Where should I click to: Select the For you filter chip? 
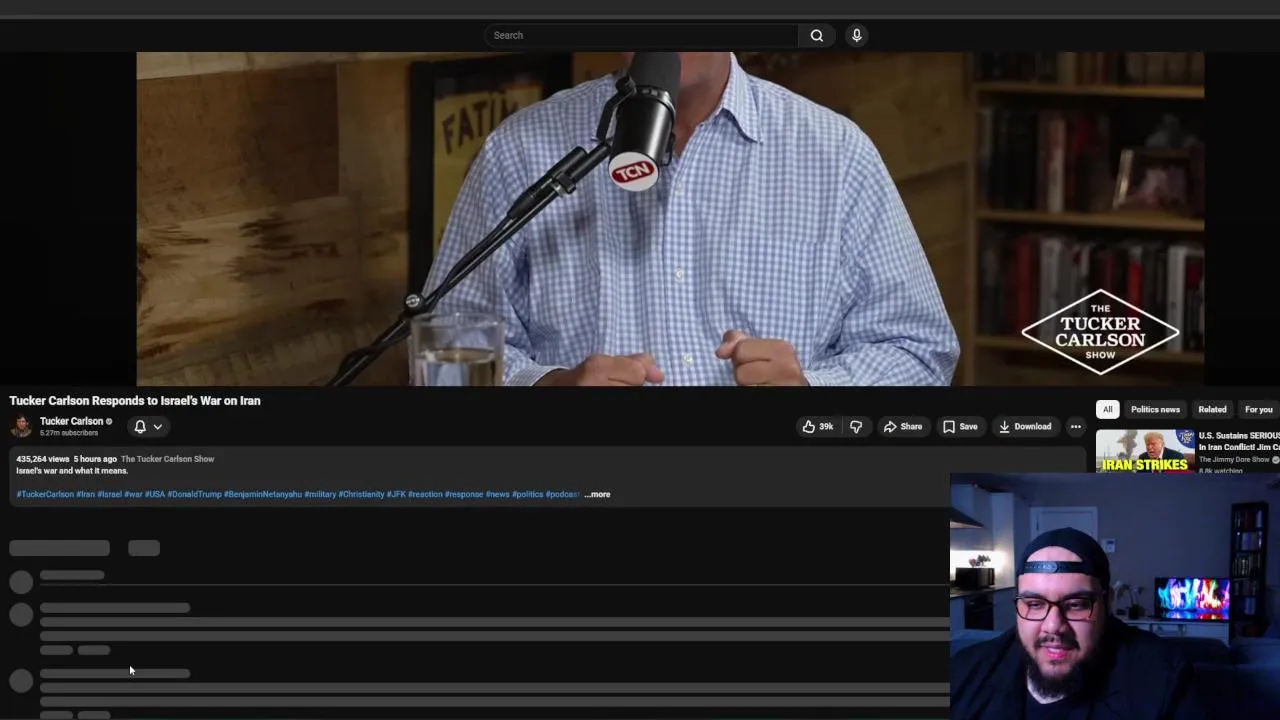(x=1258, y=409)
